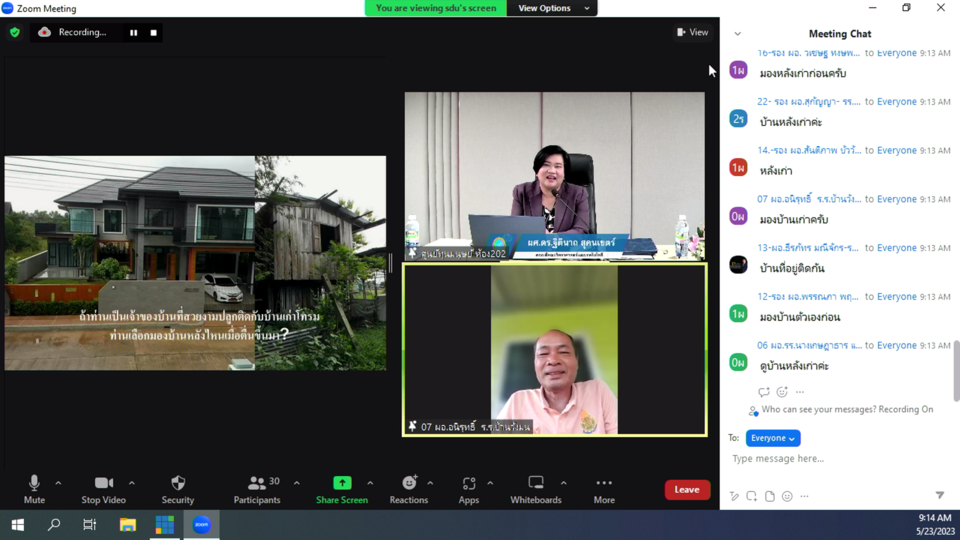Open Whiteboards
The width and height of the screenshot is (960, 540).
coord(536,489)
